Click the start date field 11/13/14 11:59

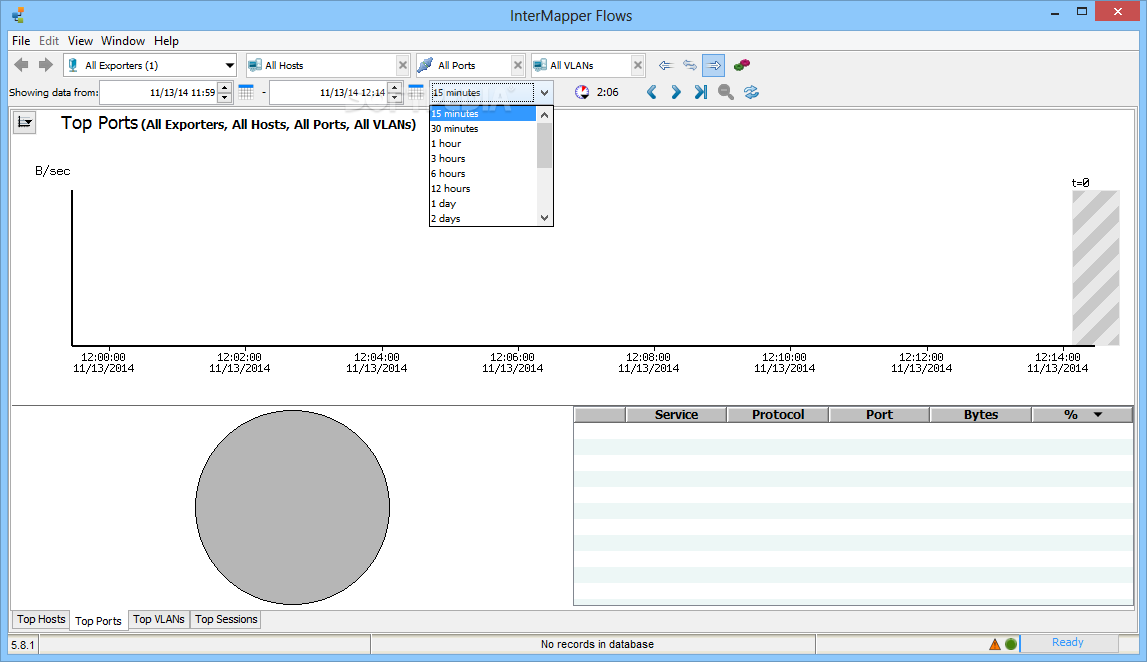tap(159, 93)
